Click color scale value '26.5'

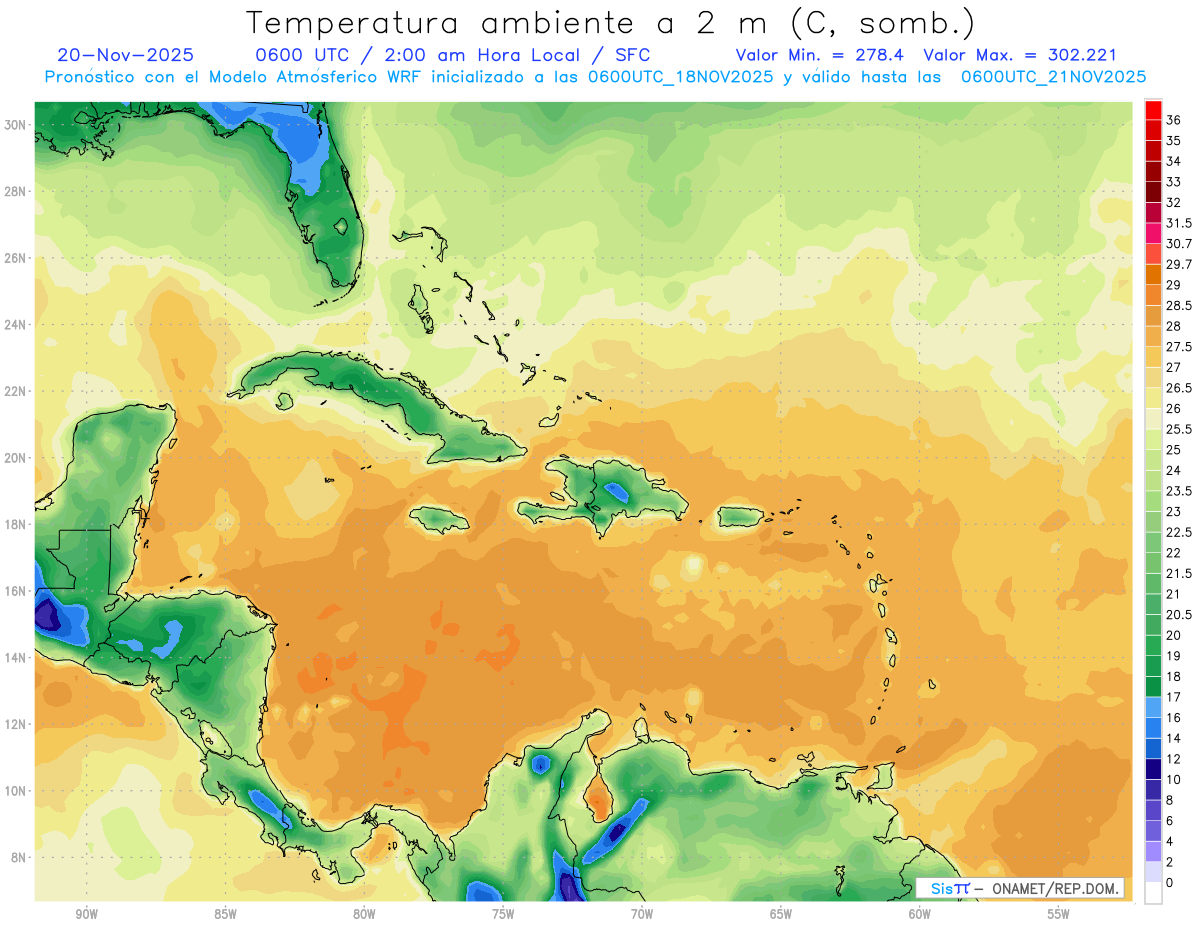click(1179, 388)
